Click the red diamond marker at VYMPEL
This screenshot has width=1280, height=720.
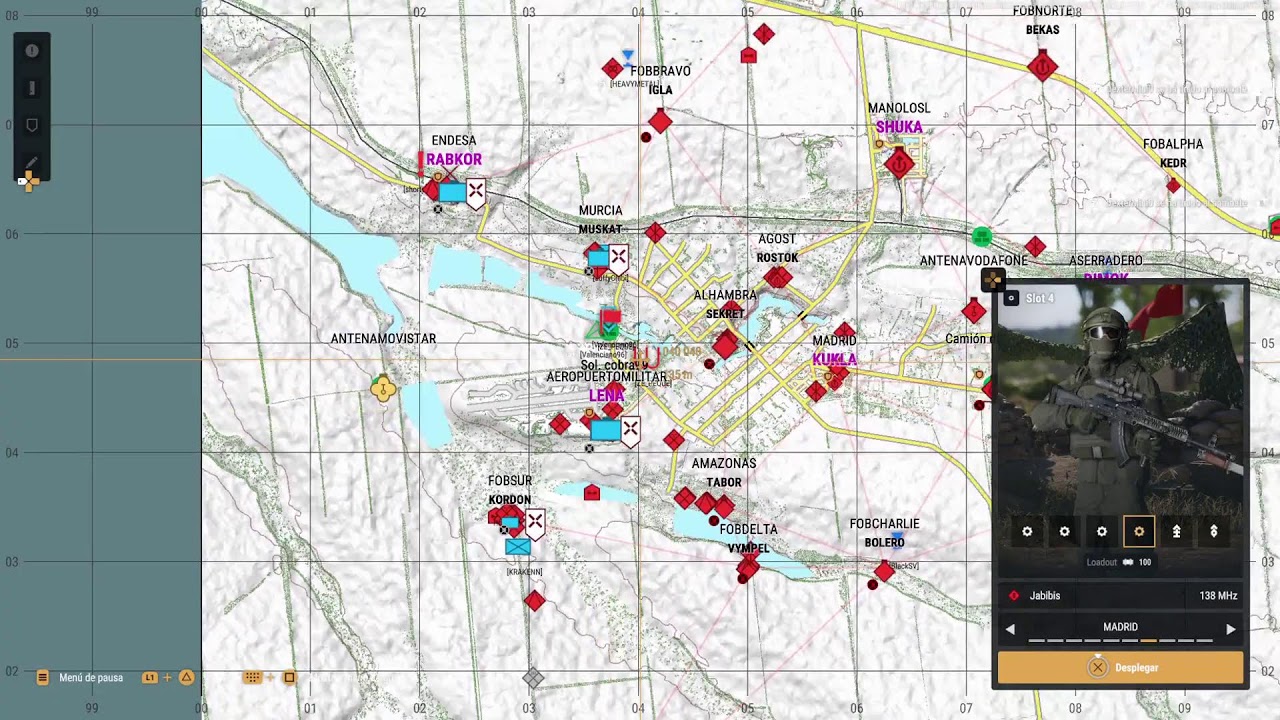click(x=747, y=567)
